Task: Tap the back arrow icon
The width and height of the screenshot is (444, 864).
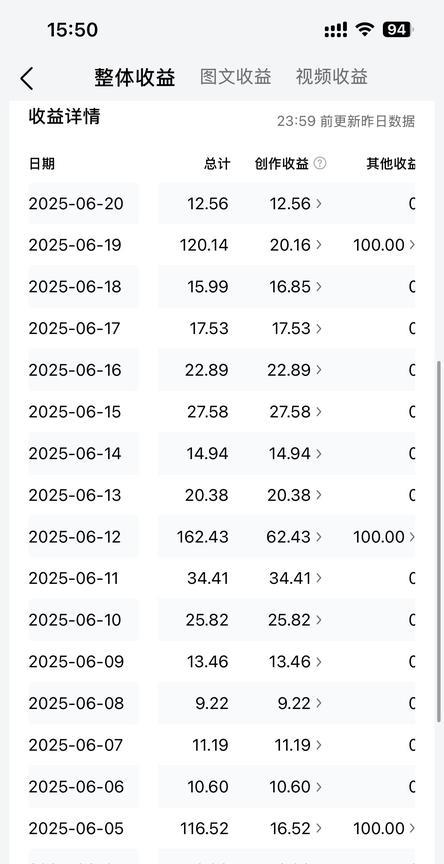Action: tap(27, 78)
